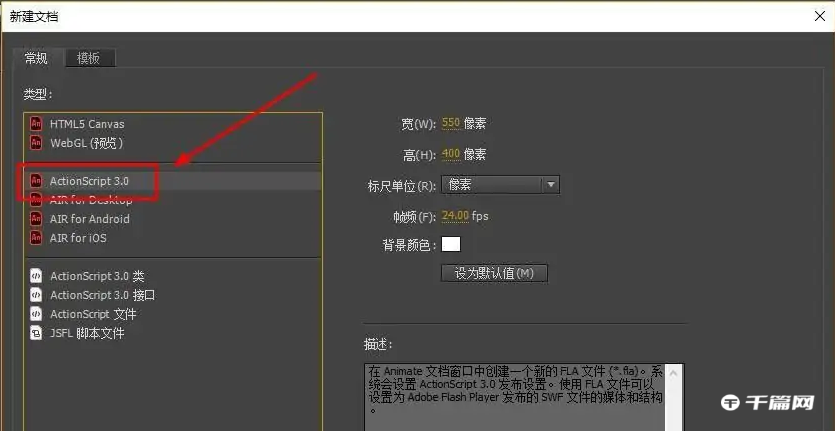Open the 标尺单位 dropdown
This screenshot has height=431, width=835.
[x=500, y=185]
